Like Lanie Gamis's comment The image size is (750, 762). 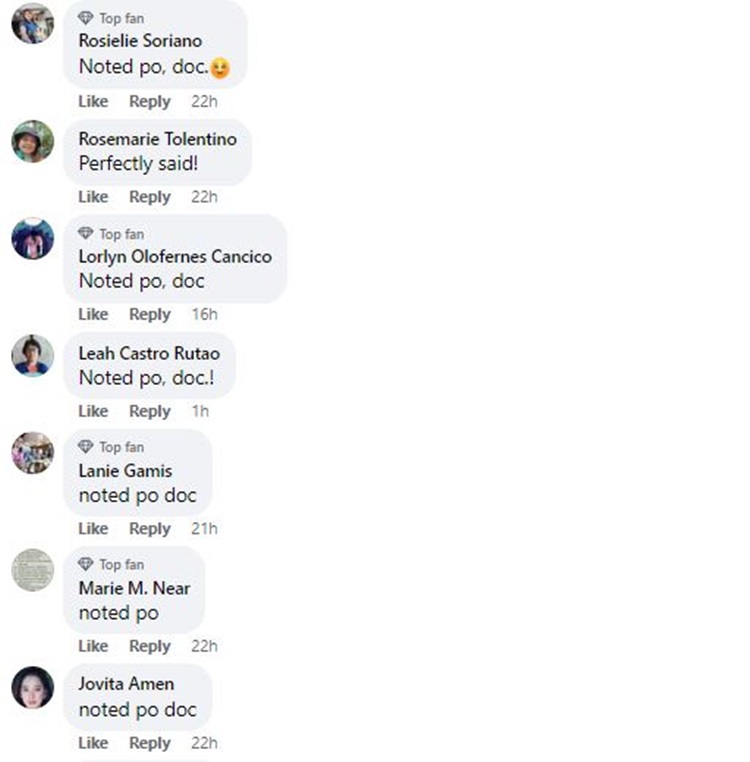(93, 529)
